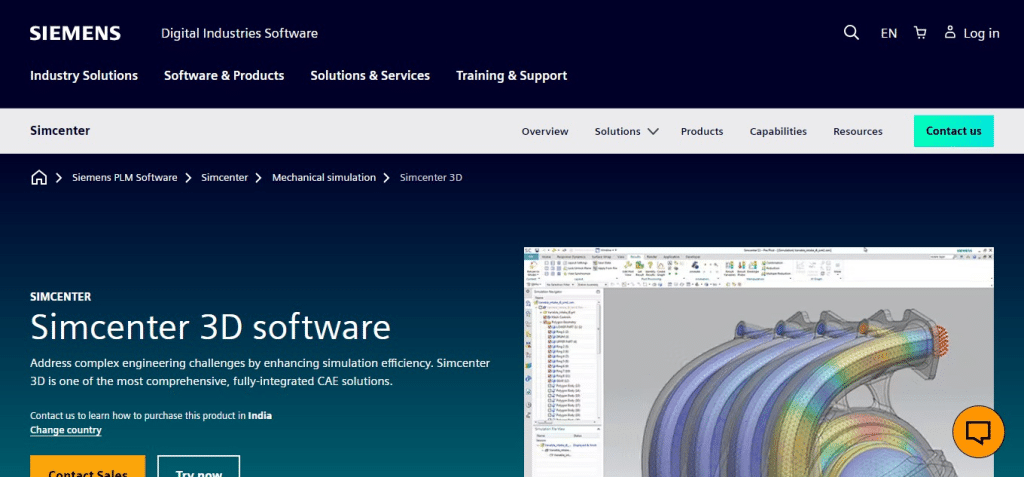
Task: Click the Change country link
Action: click(x=66, y=430)
